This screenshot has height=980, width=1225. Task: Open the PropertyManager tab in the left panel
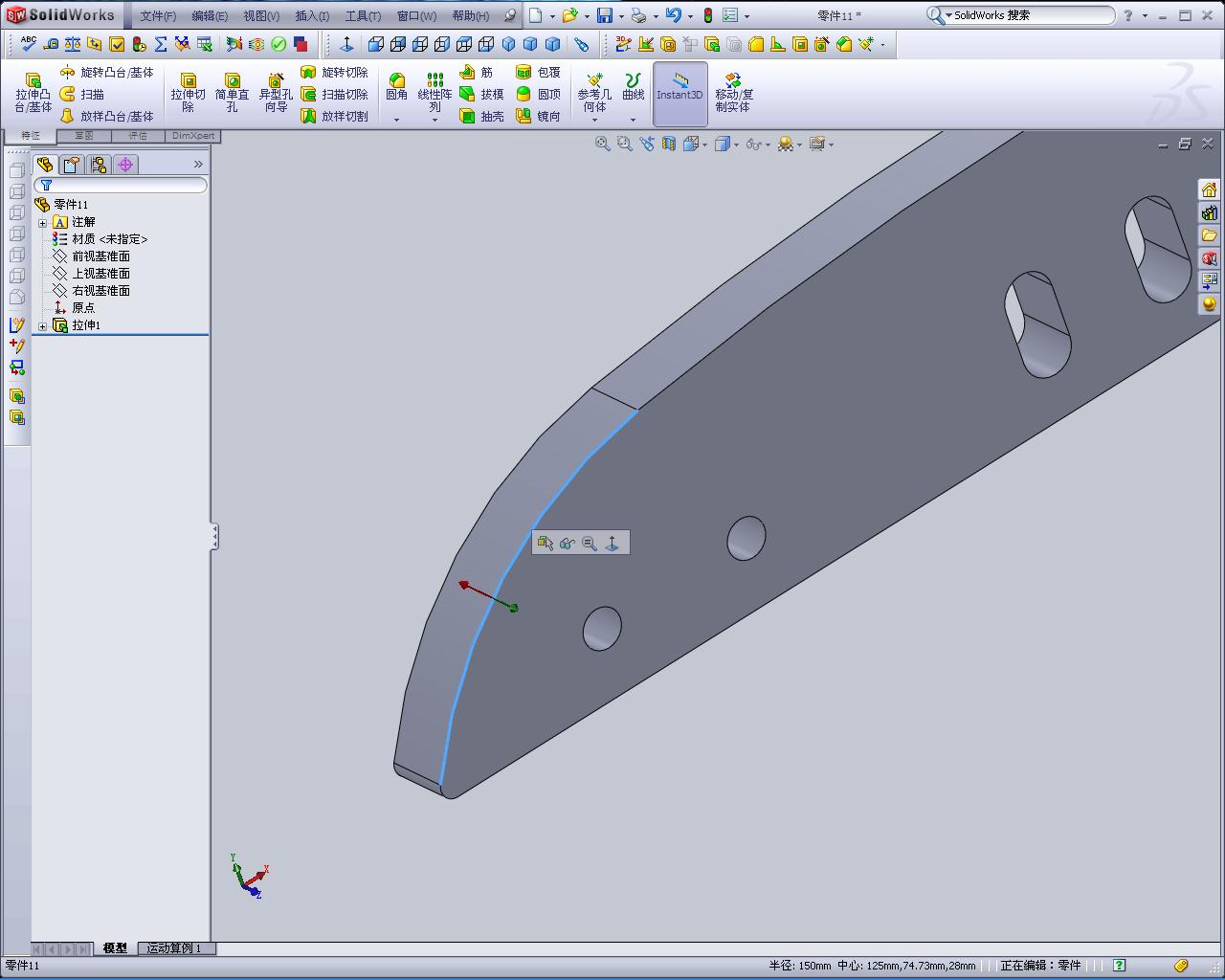[72, 165]
